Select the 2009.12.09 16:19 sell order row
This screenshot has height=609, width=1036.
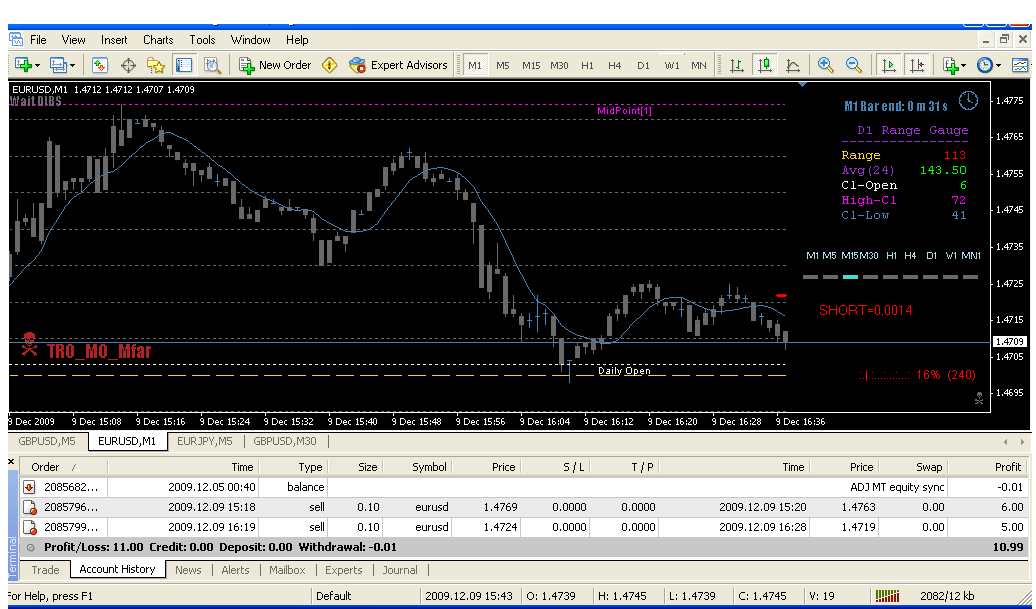coord(500,526)
